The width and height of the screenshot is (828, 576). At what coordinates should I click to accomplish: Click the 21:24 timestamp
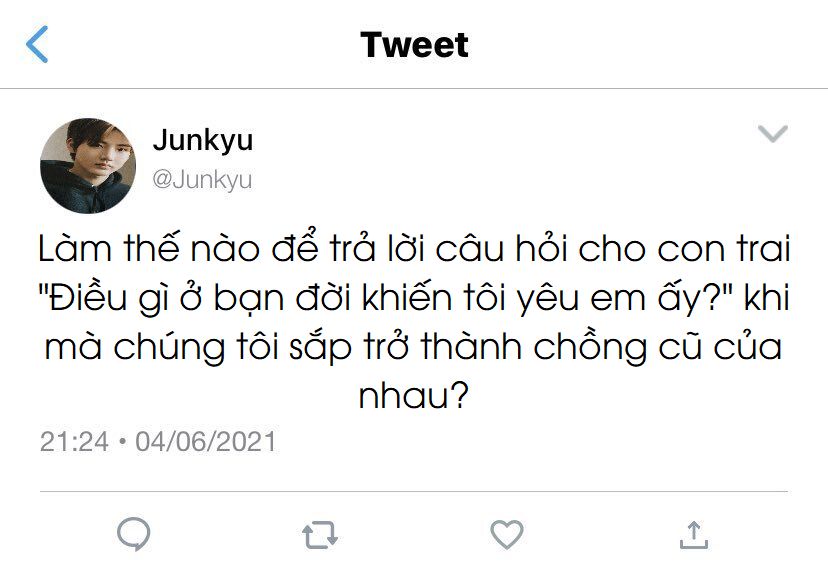[73, 441]
